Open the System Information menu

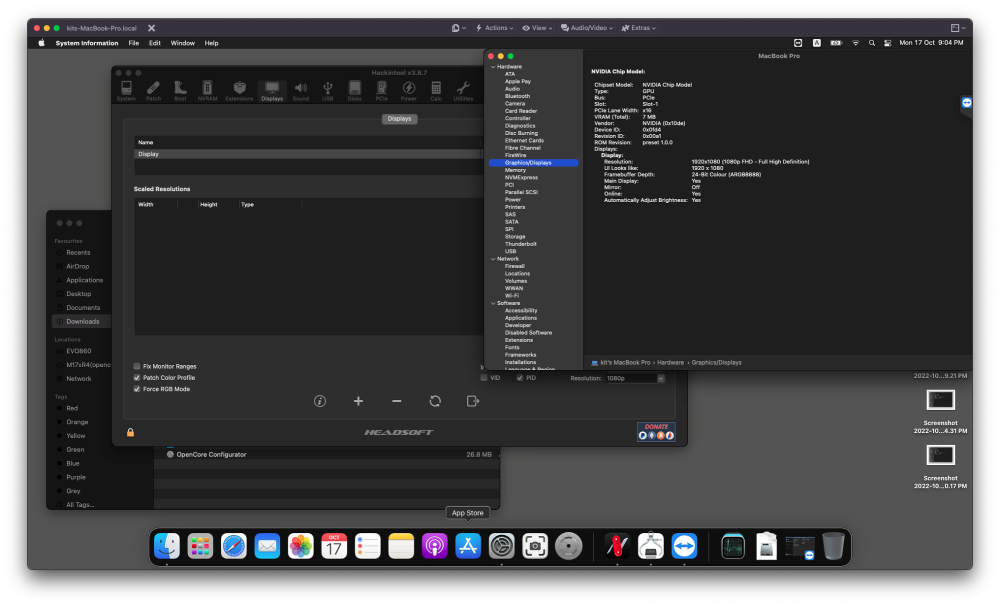pos(87,43)
